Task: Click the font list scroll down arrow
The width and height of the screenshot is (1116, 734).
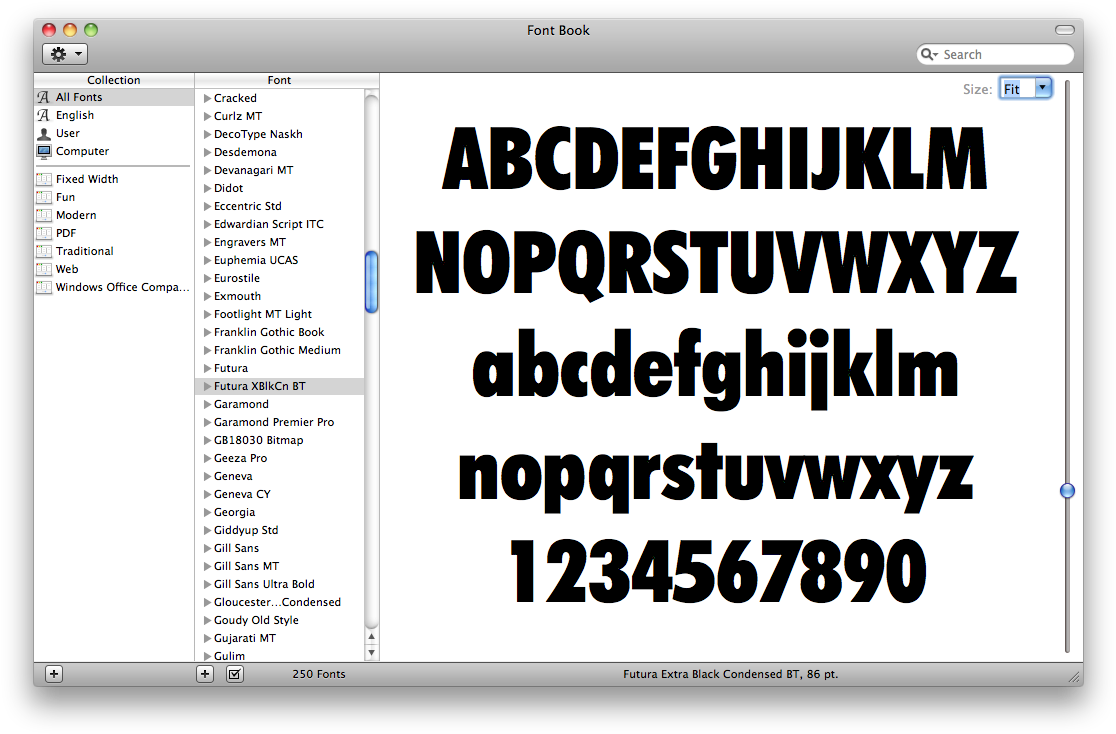Action: click(x=372, y=652)
